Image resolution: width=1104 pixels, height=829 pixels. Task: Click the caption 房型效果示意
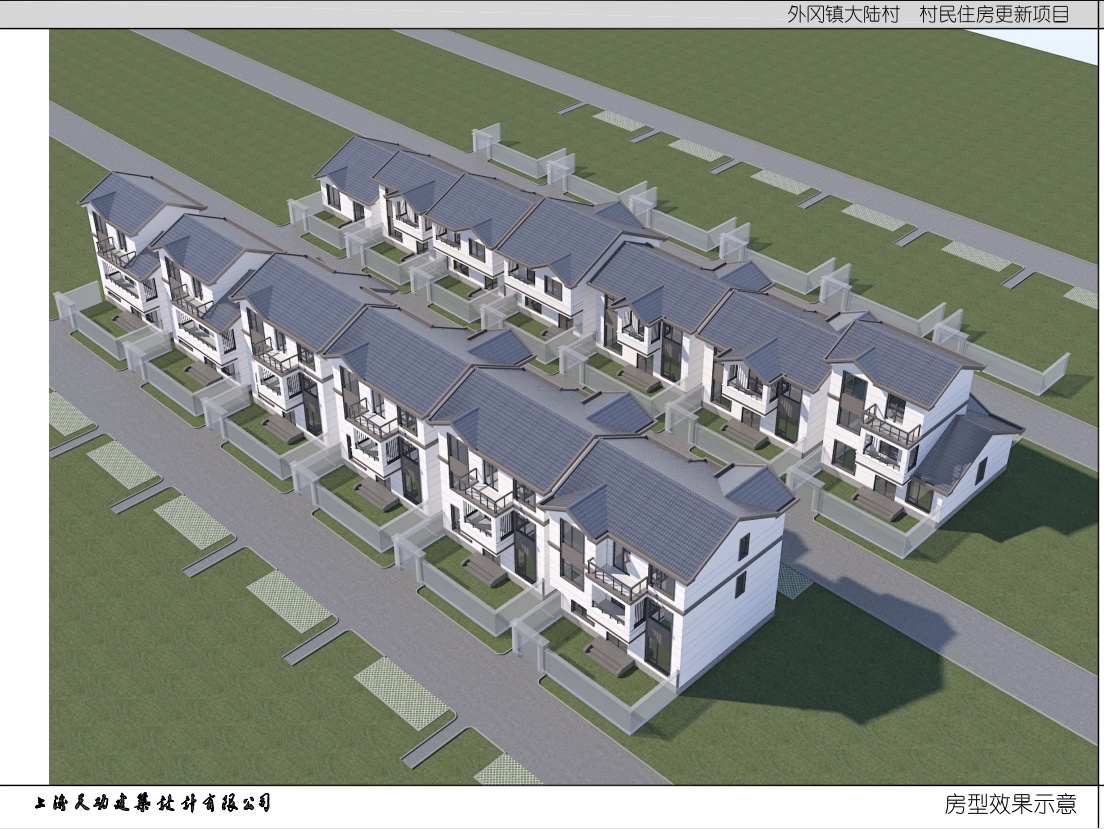click(x=1010, y=804)
